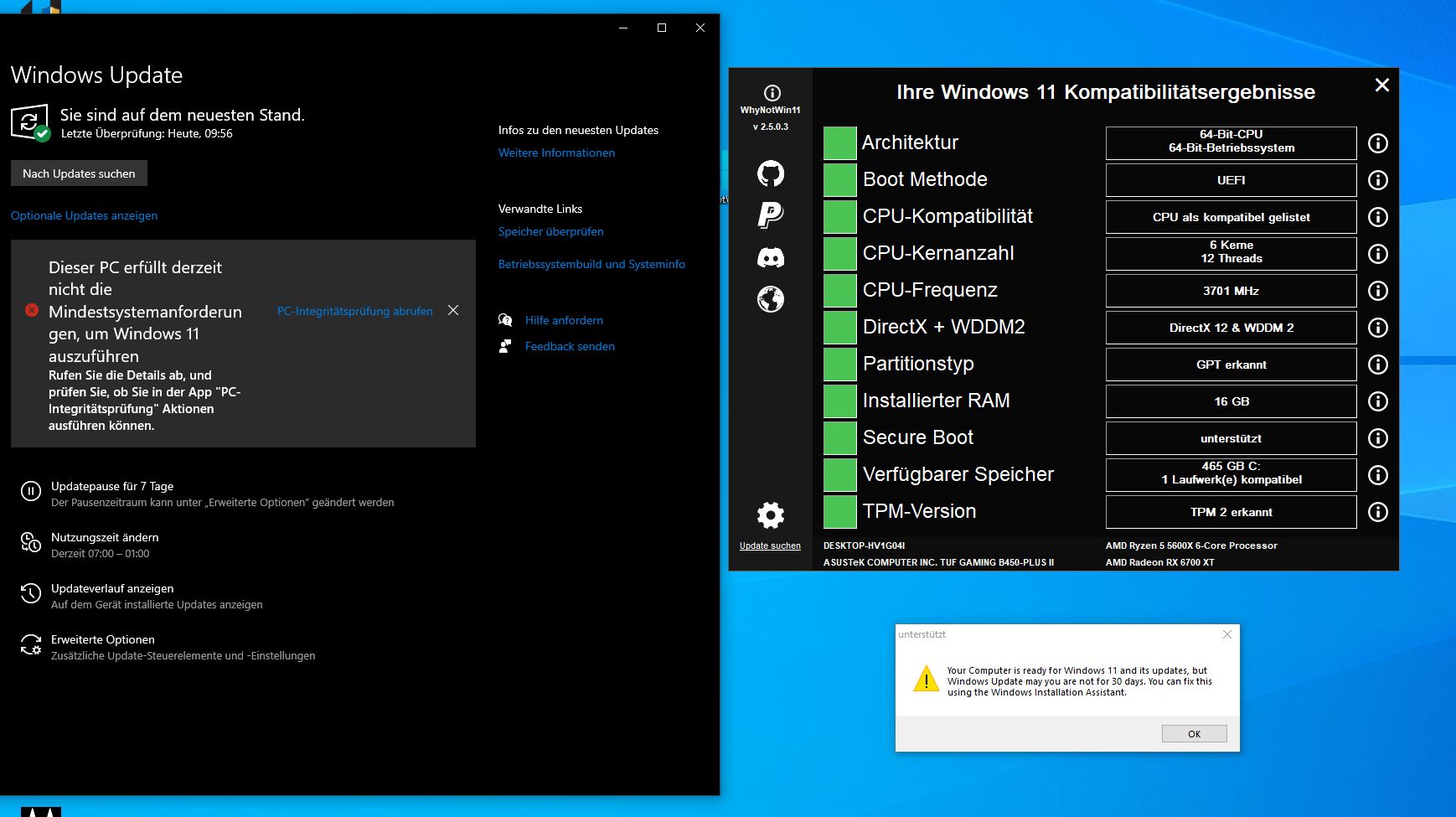Screen dimensions: 1456x817
Task: Open the PayPal donate icon
Action: coord(771,215)
